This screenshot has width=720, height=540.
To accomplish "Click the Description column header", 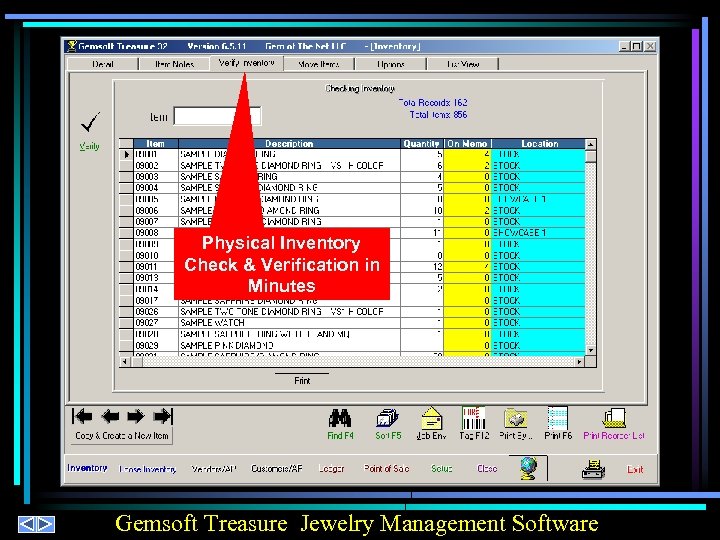I will pyautogui.click(x=289, y=144).
